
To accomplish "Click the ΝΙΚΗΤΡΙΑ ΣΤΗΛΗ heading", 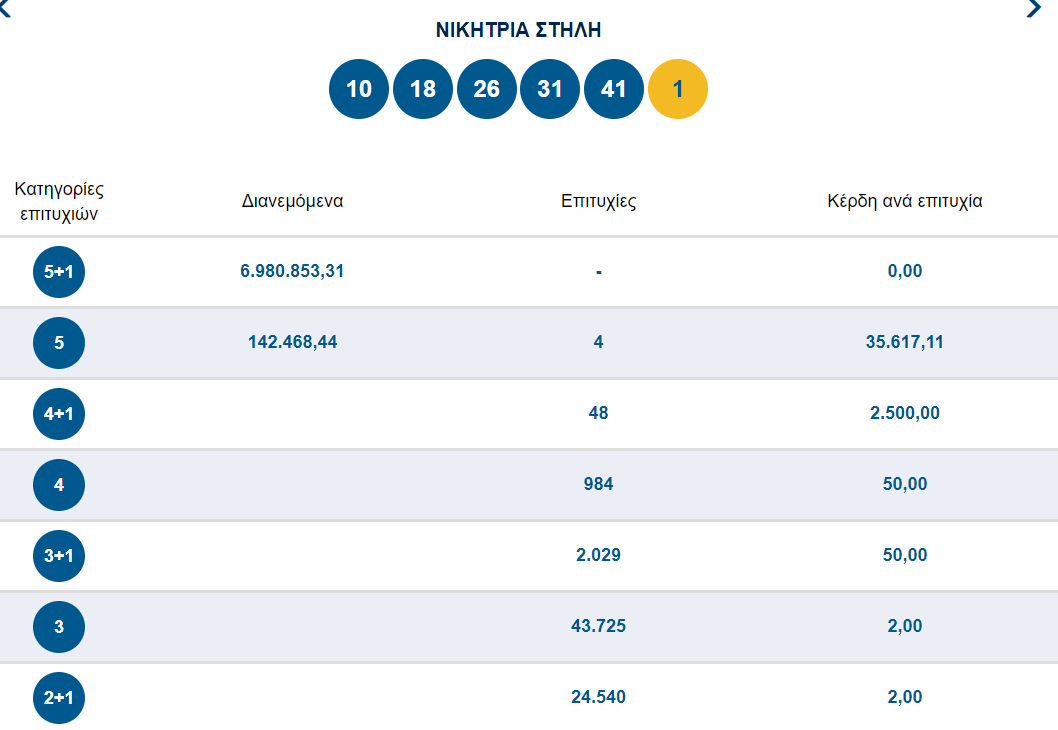I will point(518,30).
